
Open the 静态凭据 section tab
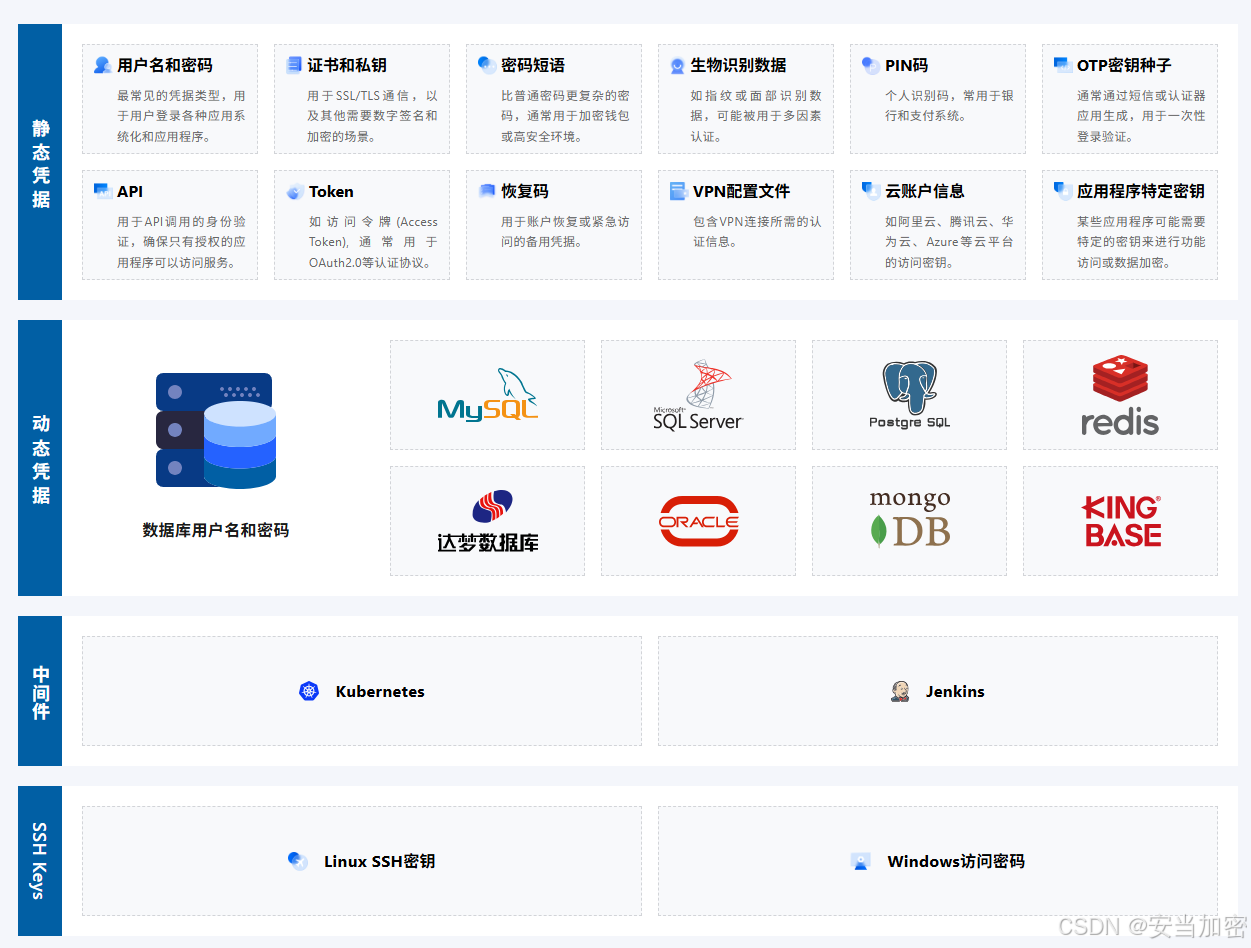[39, 163]
